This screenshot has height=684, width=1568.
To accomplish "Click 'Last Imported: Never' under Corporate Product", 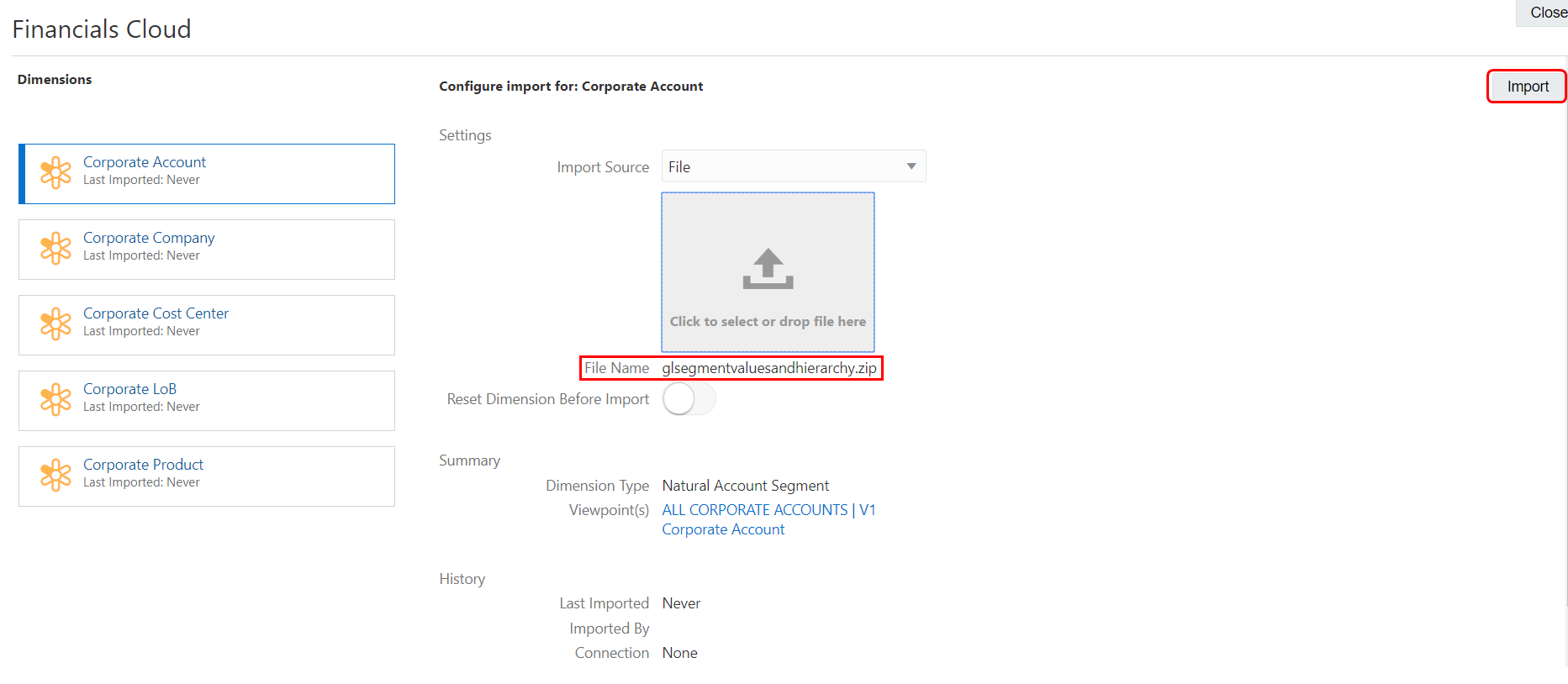I will (141, 482).
